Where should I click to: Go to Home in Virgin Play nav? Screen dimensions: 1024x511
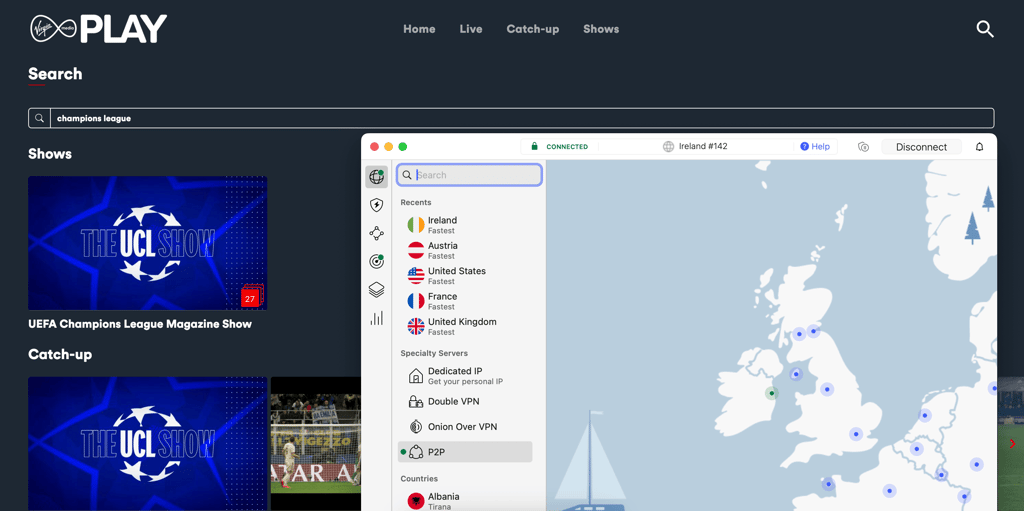(419, 29)
